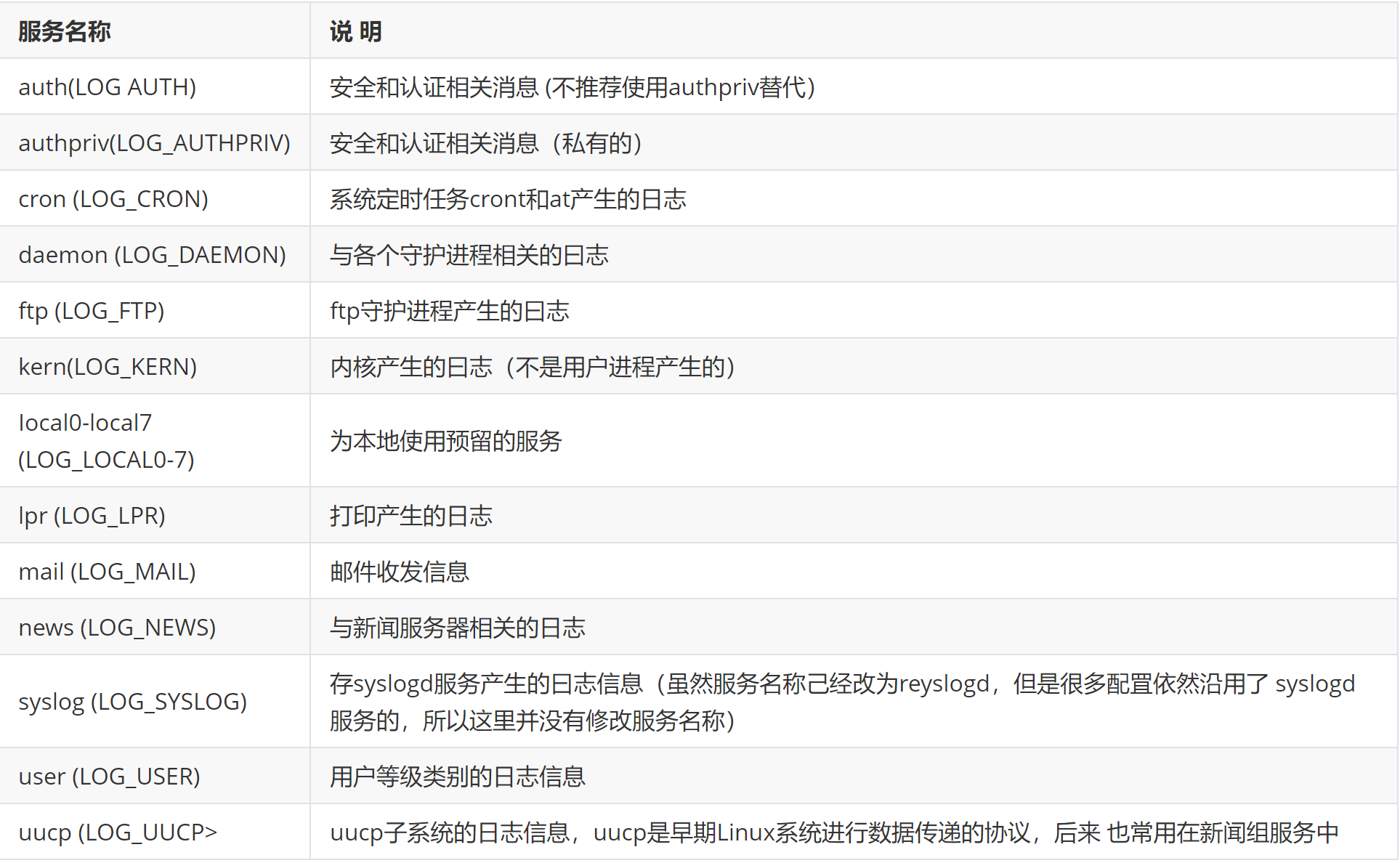Click description 安全和认证相关消息（私有的）

(x=487, y=143)
